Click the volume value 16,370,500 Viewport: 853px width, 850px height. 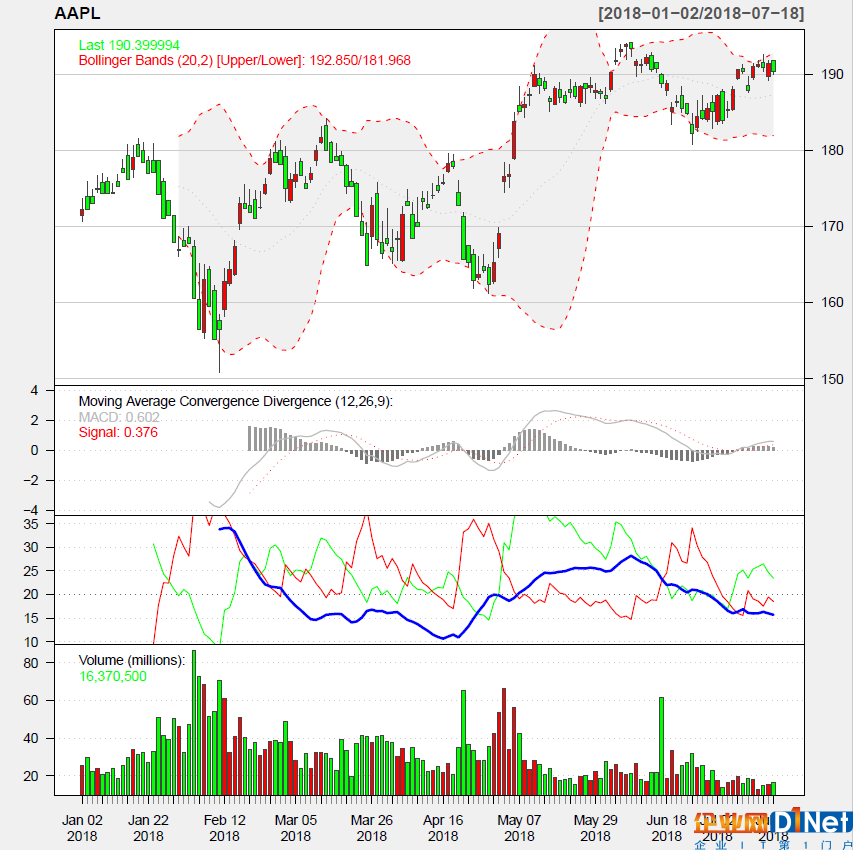pos(113,676)
